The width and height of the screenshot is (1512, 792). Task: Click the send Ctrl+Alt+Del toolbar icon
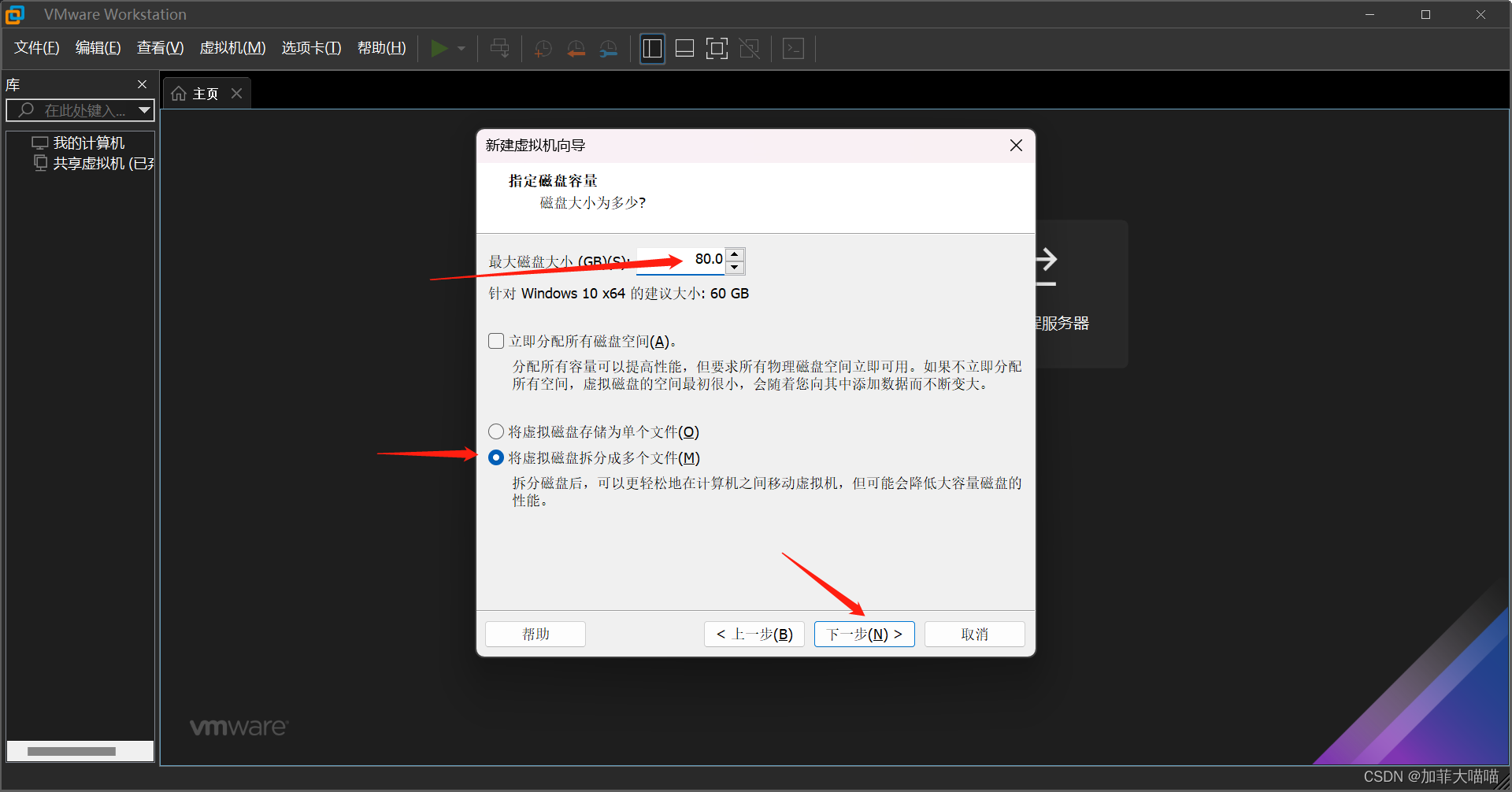pyautogui.click(x=500, y=49)
